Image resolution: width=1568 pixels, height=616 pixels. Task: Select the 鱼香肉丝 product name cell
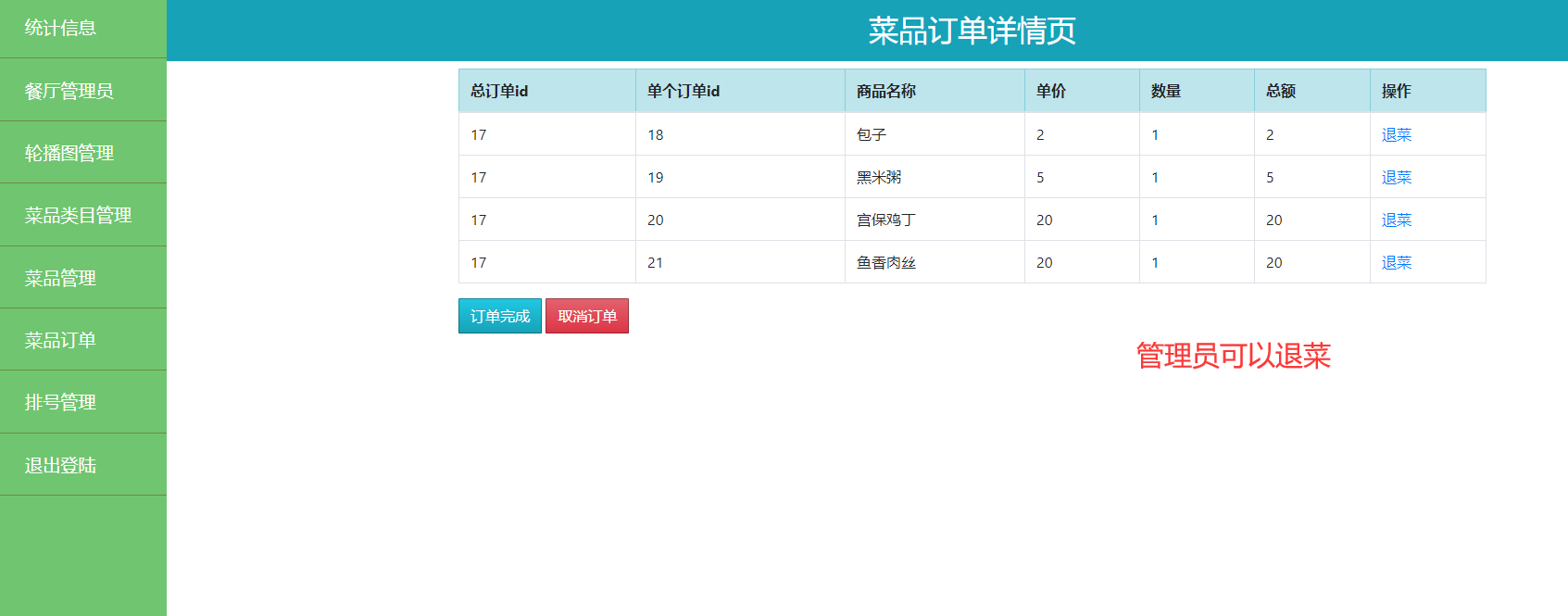[x=935, y=262]
